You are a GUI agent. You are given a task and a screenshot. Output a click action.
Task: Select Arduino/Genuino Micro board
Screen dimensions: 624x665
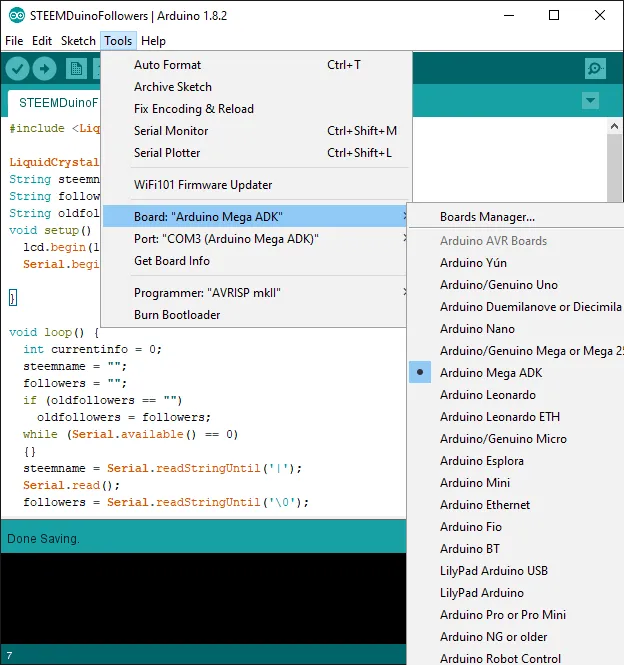pyautogui.click(x=516, y=439)
